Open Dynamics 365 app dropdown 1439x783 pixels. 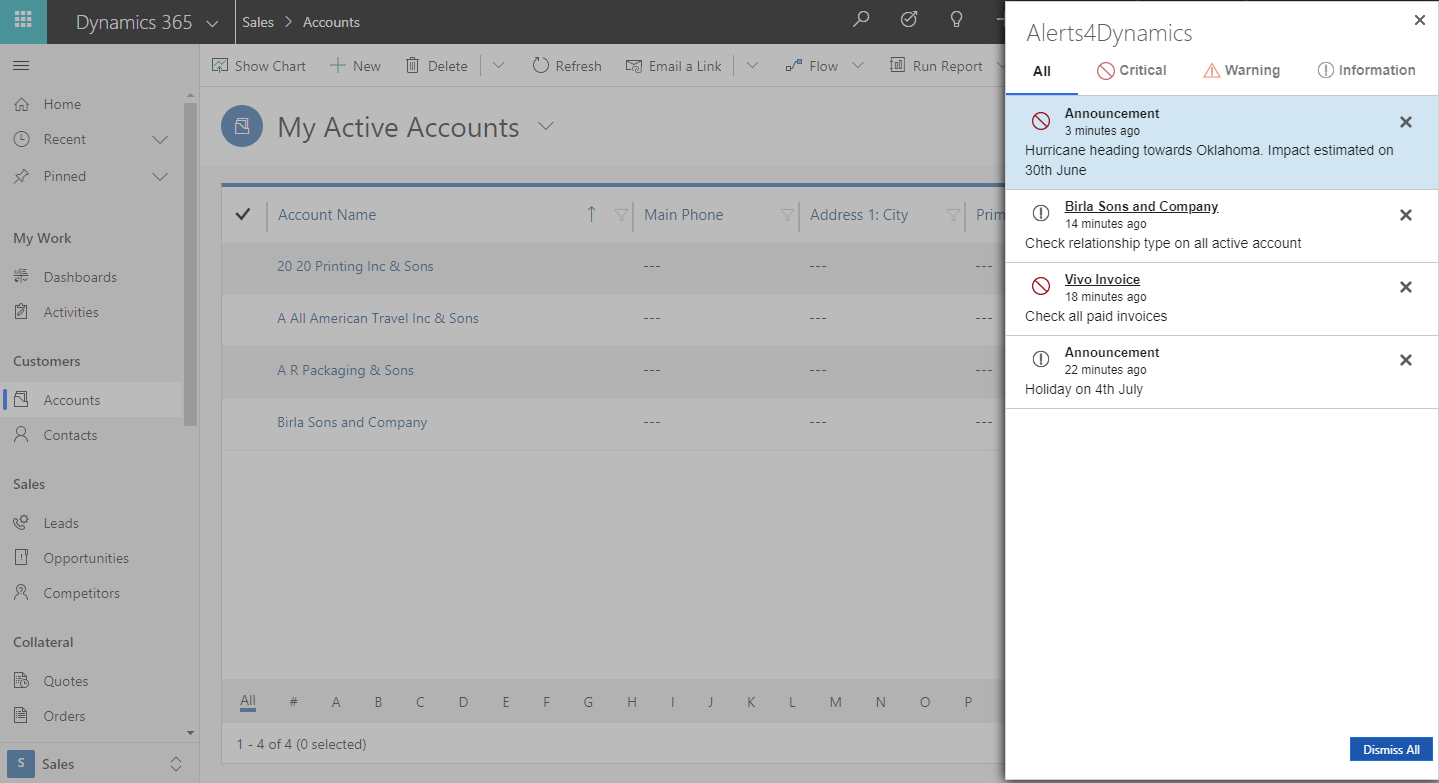212,23
